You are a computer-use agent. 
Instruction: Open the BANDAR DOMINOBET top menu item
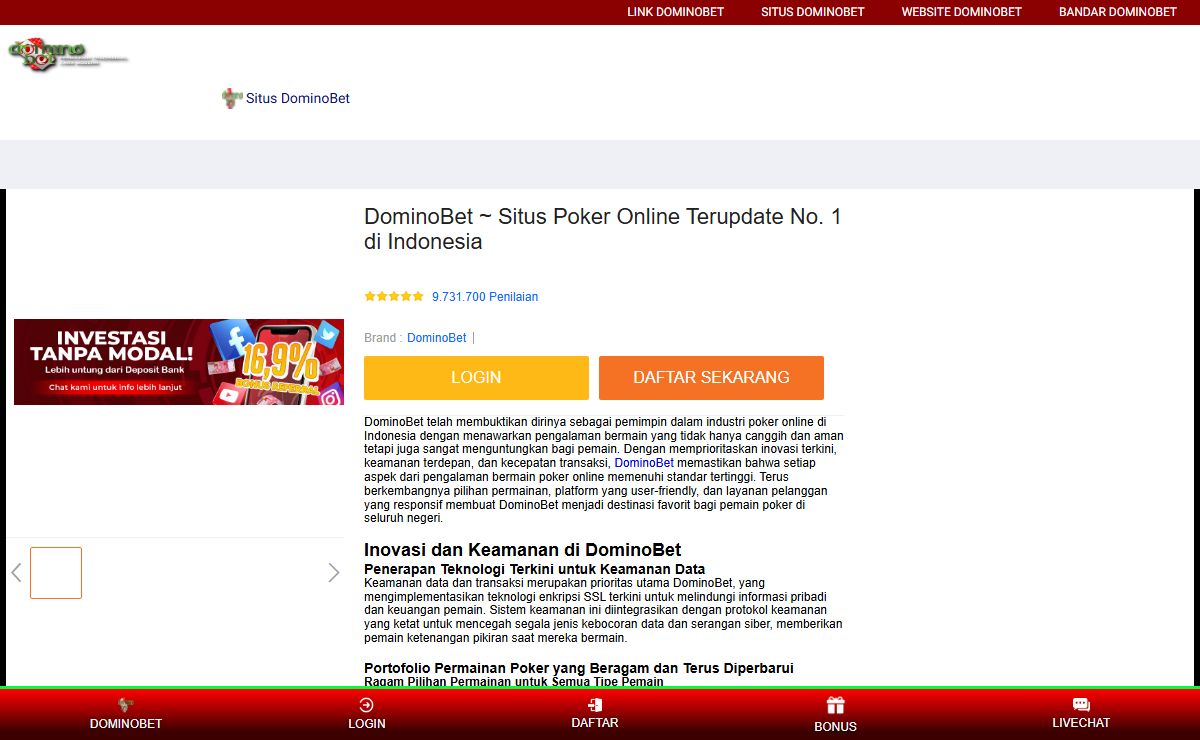point(1117,12)
